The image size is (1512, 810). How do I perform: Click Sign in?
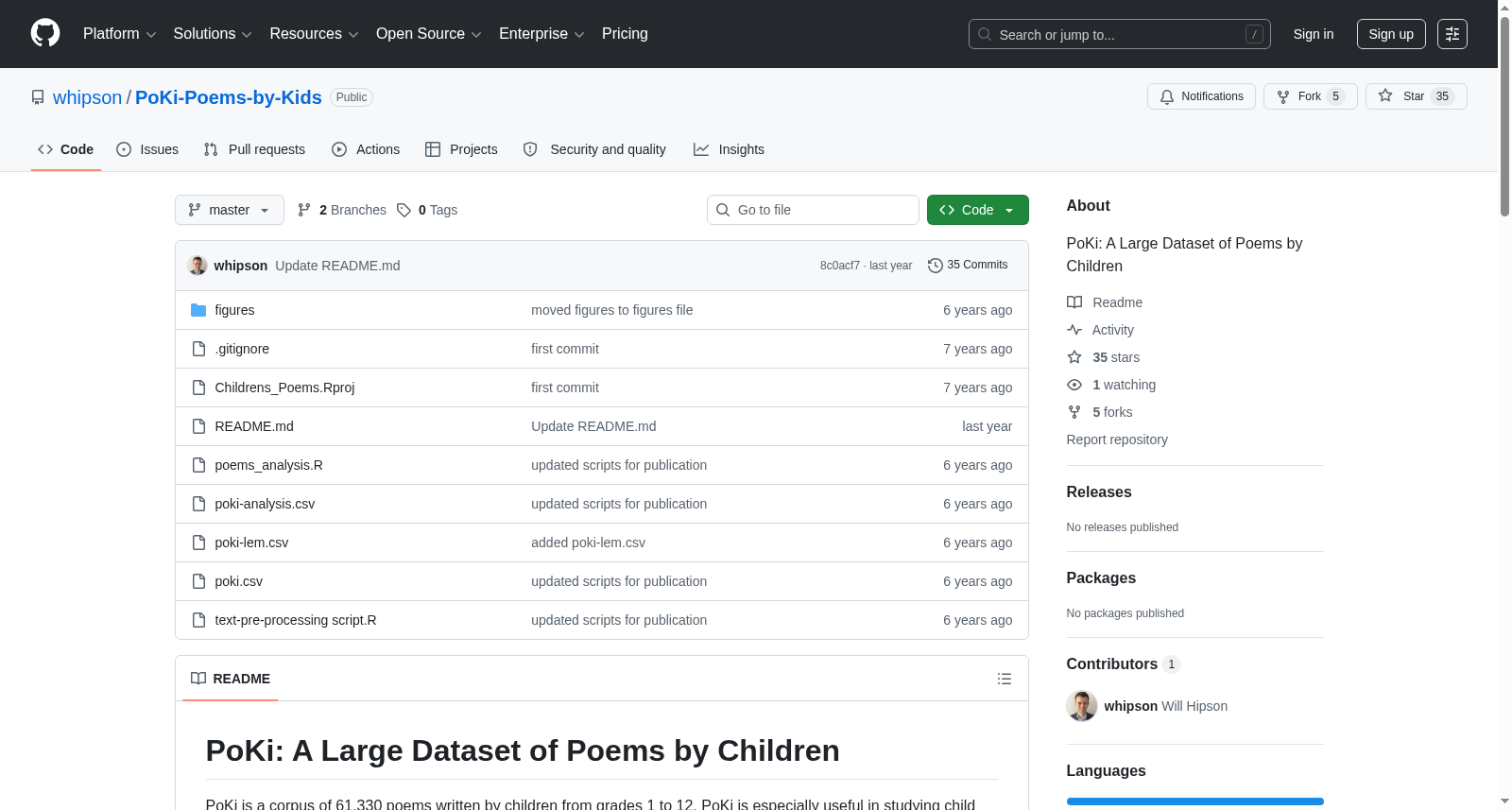pos(1314,34)
